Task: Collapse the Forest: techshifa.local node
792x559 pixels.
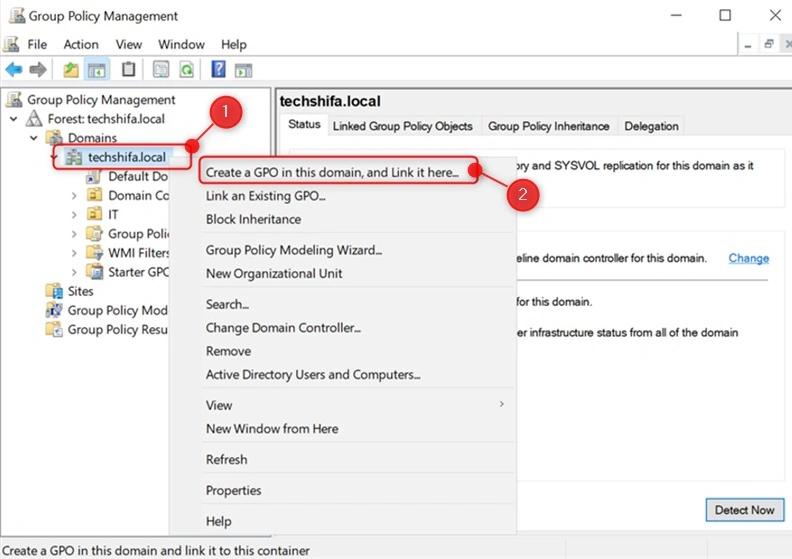Action: tap(14, 119)
